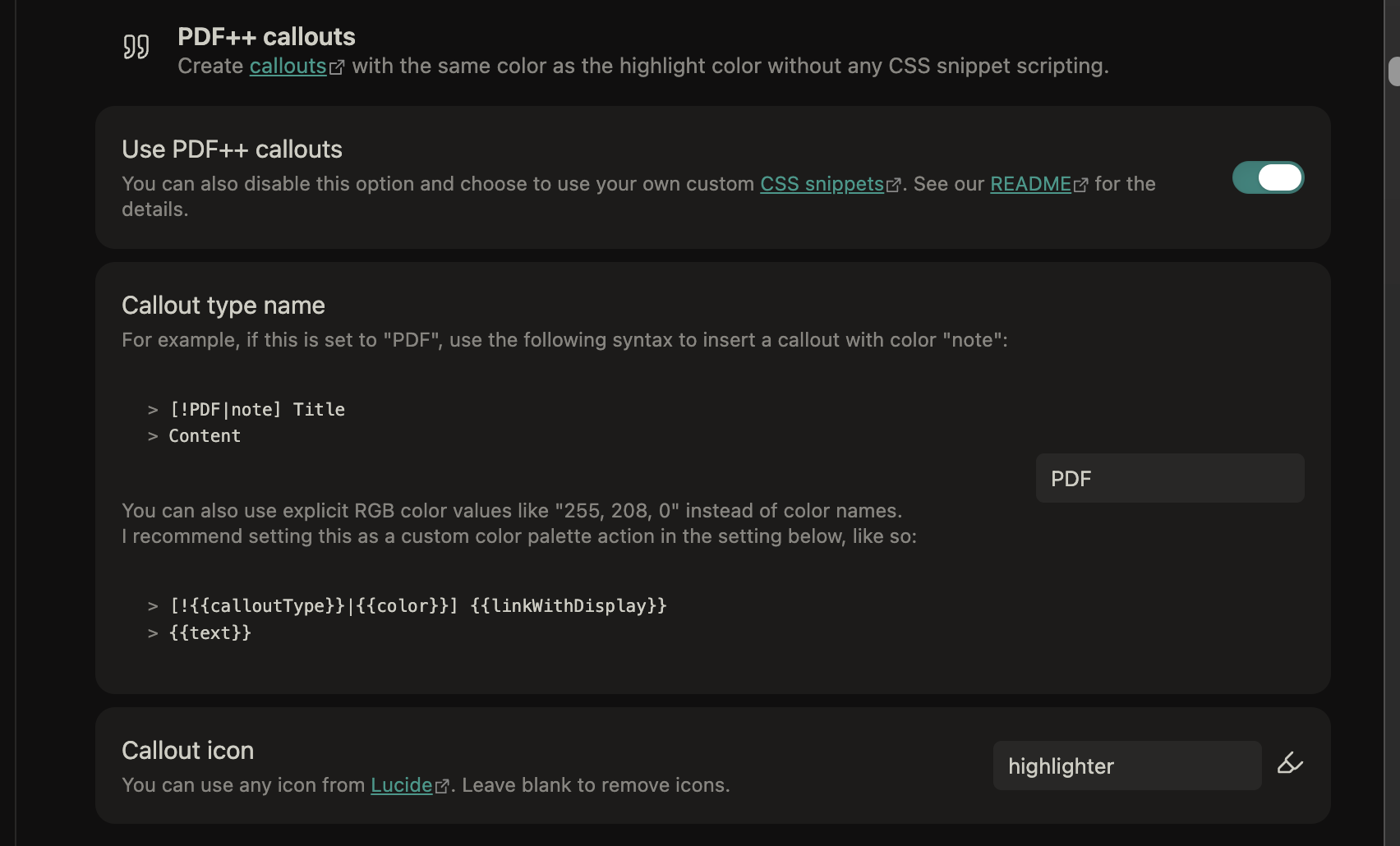The width and height of the screenshot is (1400, 846).
Task: Visit the Lucide icons link
Action: tap(401, 785)
